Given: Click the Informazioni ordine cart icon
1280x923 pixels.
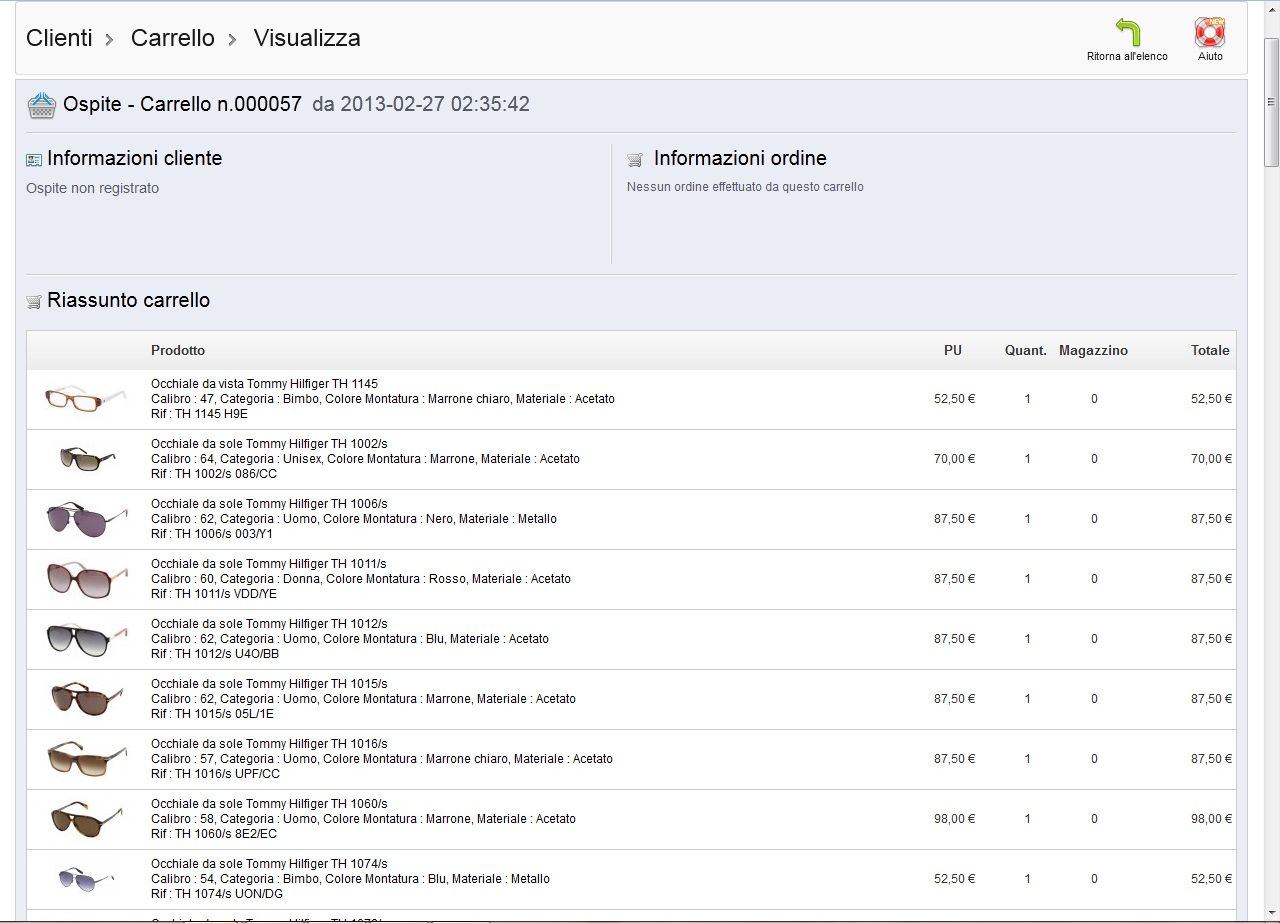Looking at the screenshot, I should pos(635,160).
